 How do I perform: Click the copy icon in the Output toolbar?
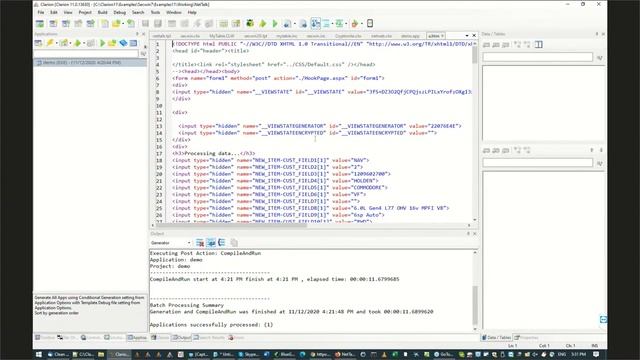point(234,243)
